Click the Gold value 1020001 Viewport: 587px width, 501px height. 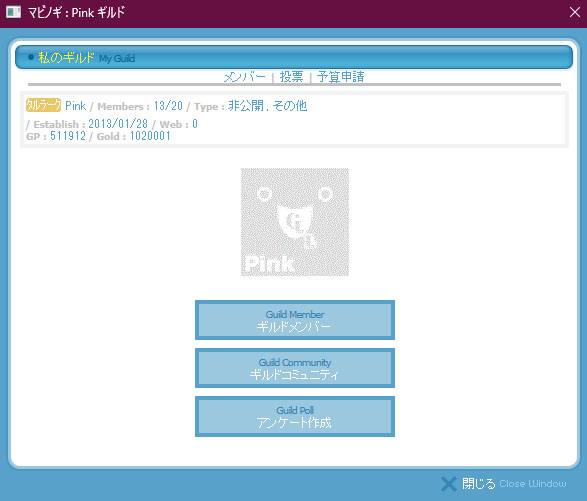(x=150, y=136)
